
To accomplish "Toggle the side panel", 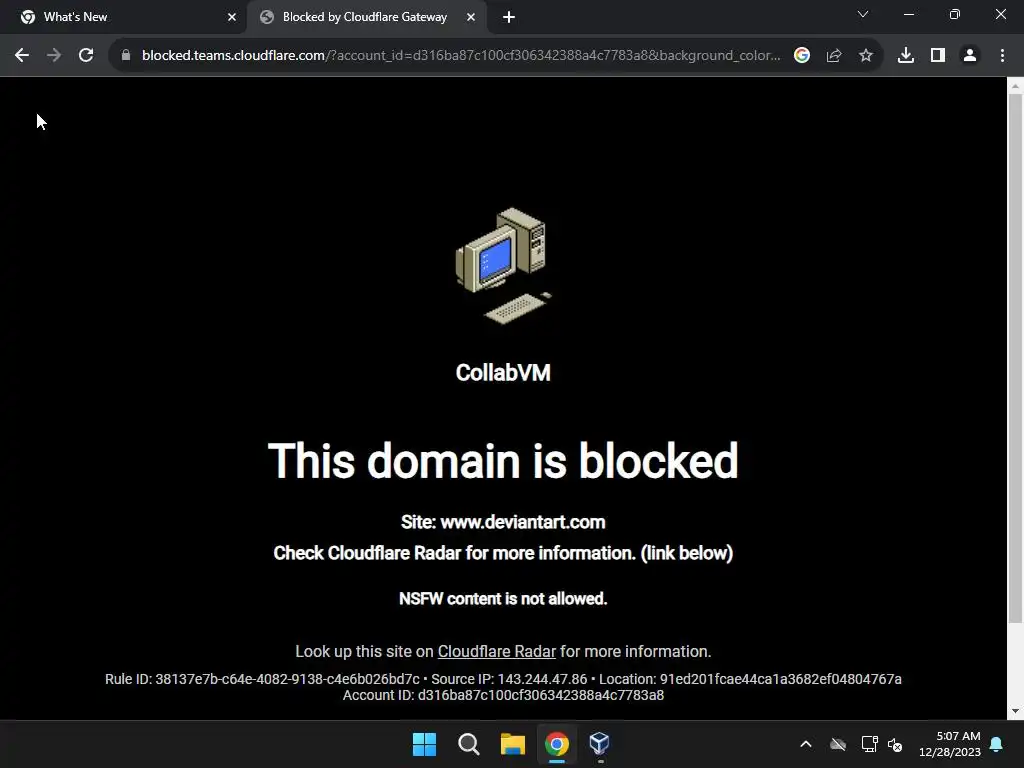I will [938, 56].
